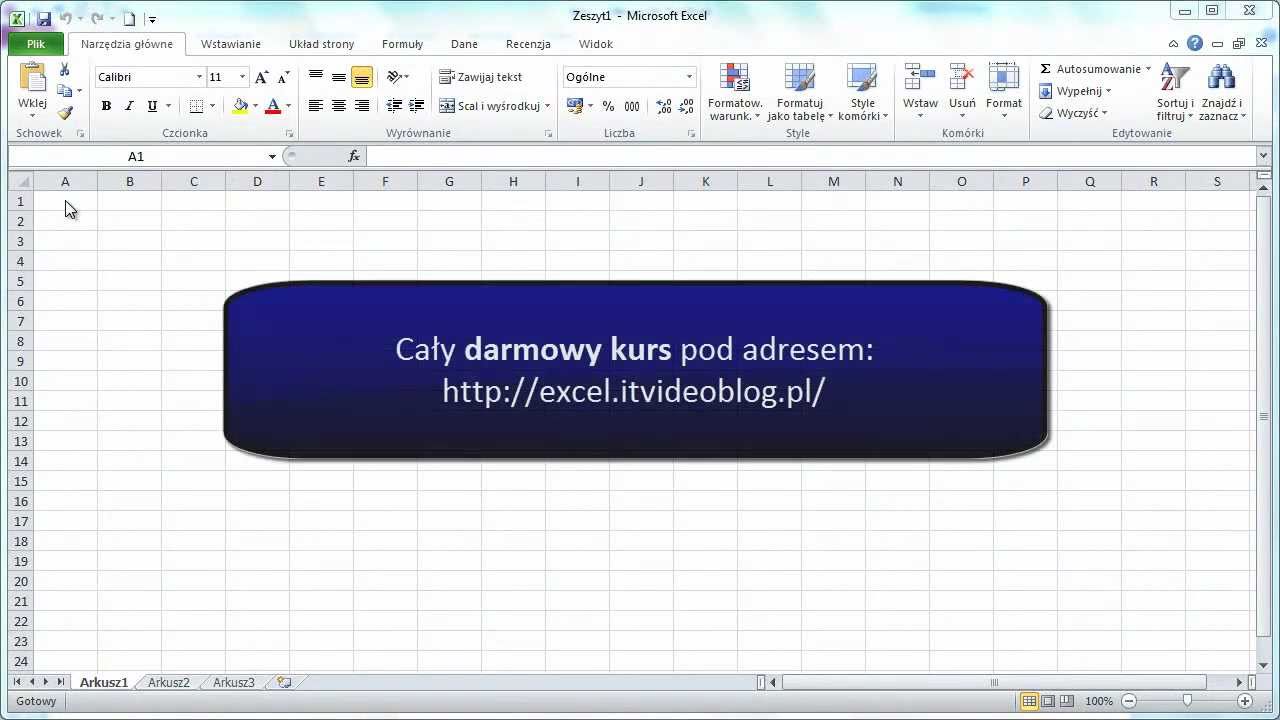Click the borders icon

pyautogui.click(x=196, y=106)
